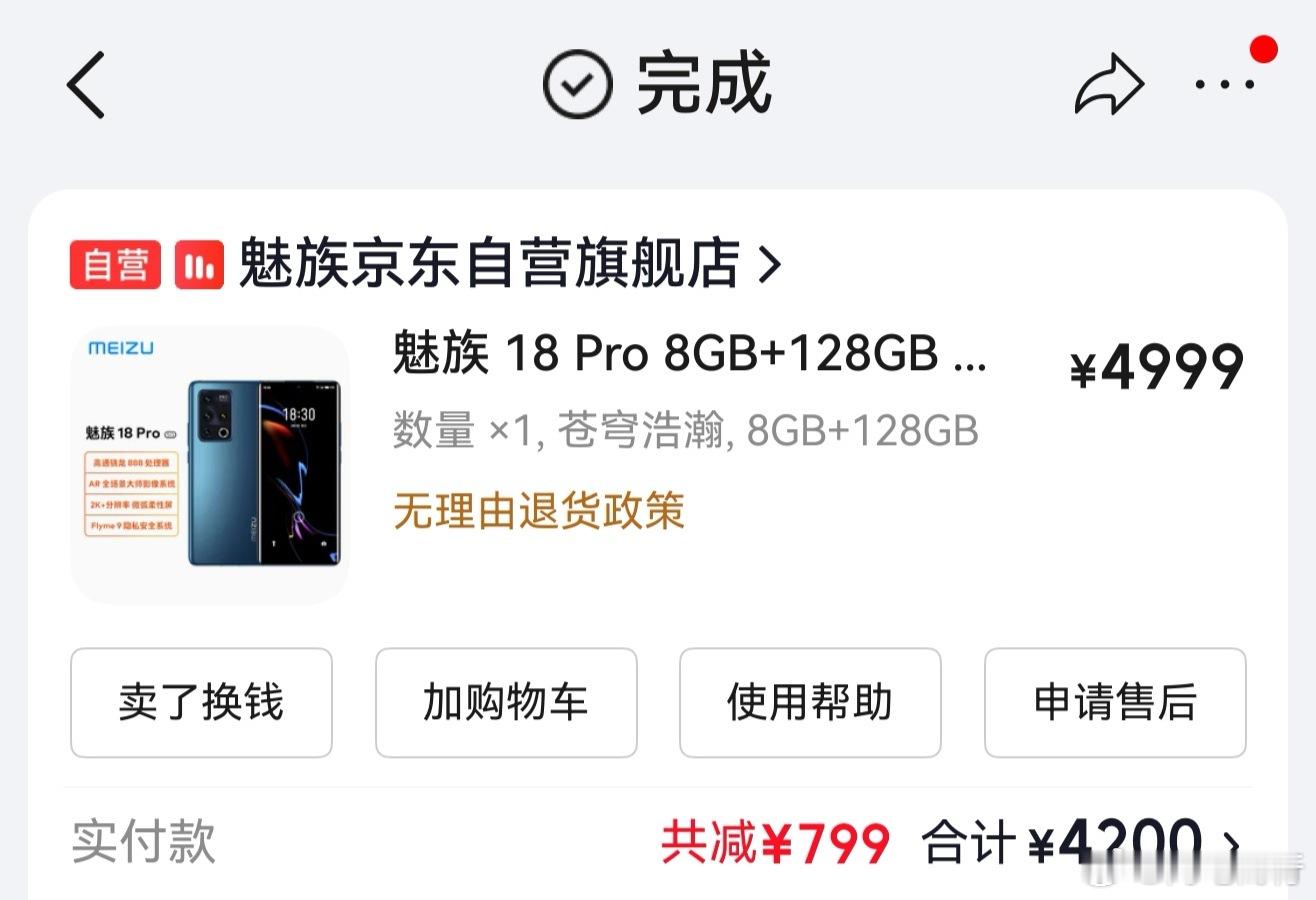
Task: Click the 卖了换钱 button
Action: pyautogui.click(x=201, y=702)
